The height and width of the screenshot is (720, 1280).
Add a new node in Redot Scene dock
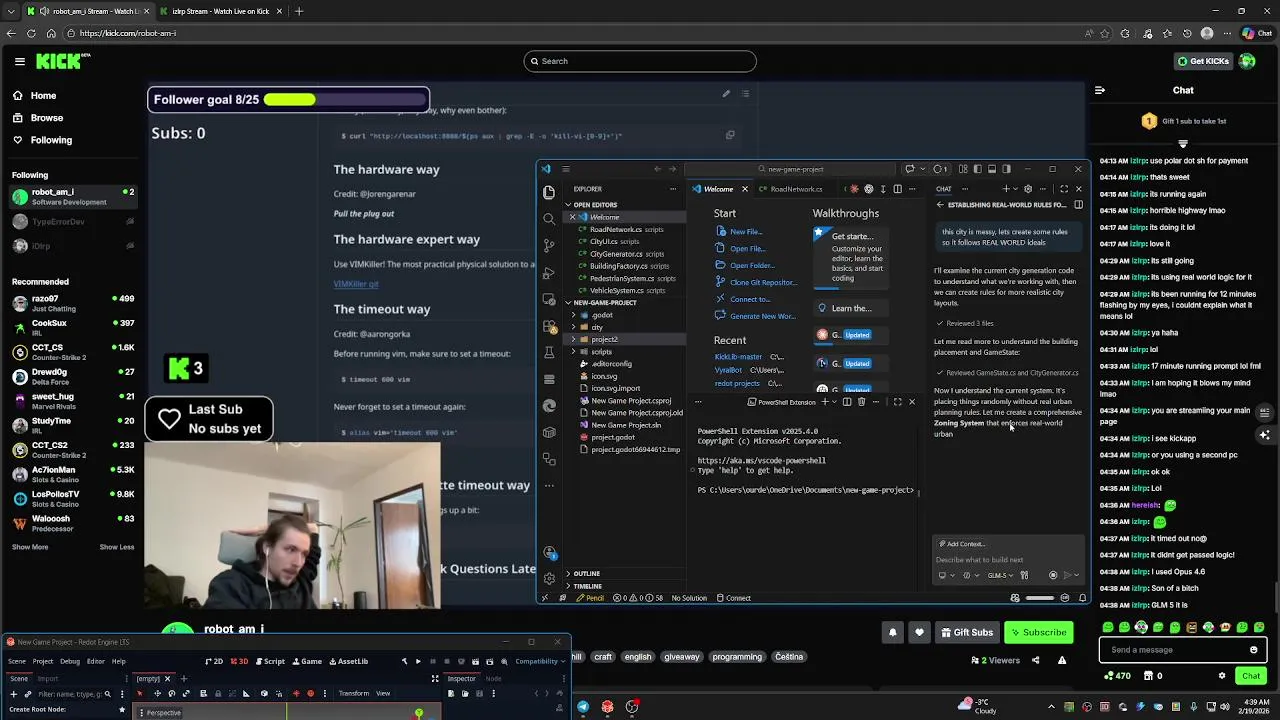click(13, 693)
